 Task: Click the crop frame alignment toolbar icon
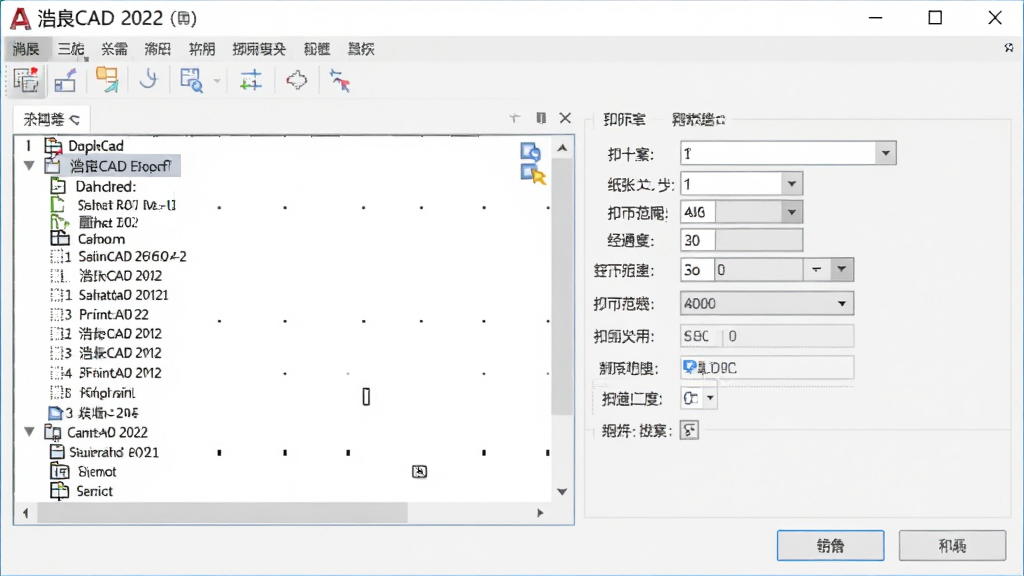tap(251, 81)
